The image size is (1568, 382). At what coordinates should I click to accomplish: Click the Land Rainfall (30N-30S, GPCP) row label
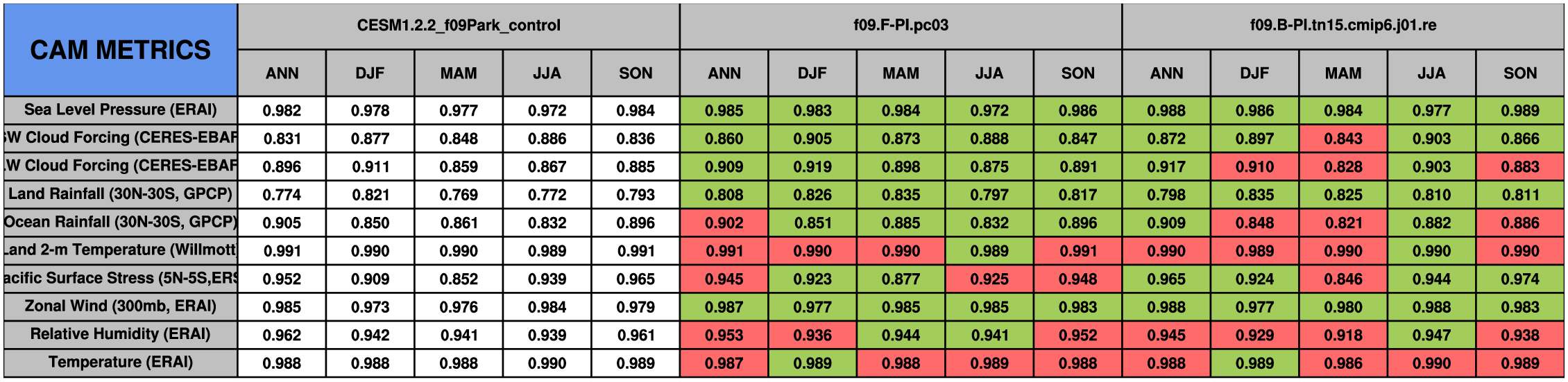(x=120, y=194)
